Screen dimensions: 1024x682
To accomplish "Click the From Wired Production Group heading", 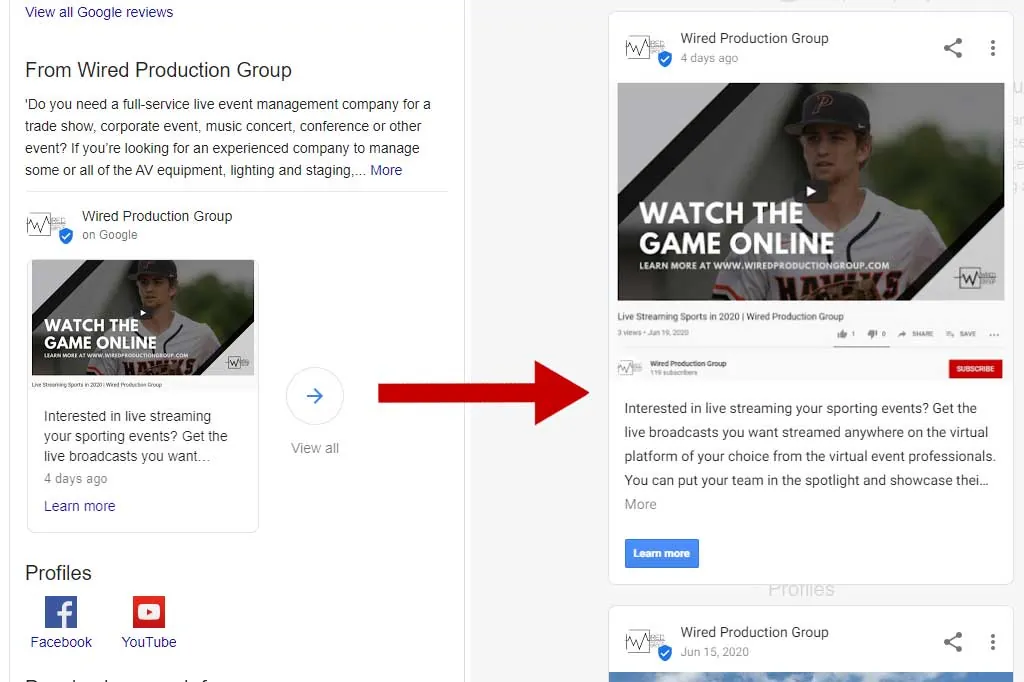I will click(x=158, y=70).
